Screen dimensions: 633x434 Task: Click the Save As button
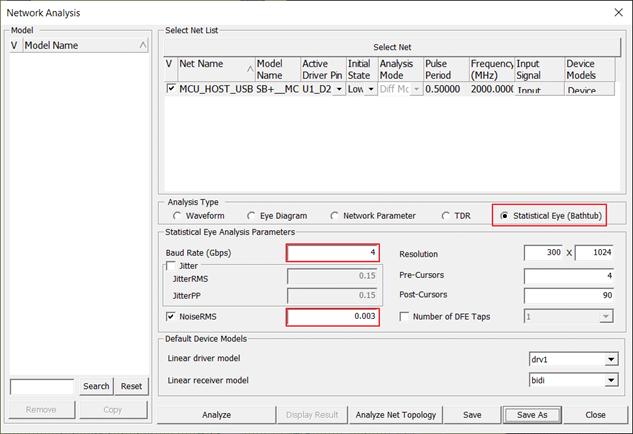pyautogui.click(x=533, y=414)
